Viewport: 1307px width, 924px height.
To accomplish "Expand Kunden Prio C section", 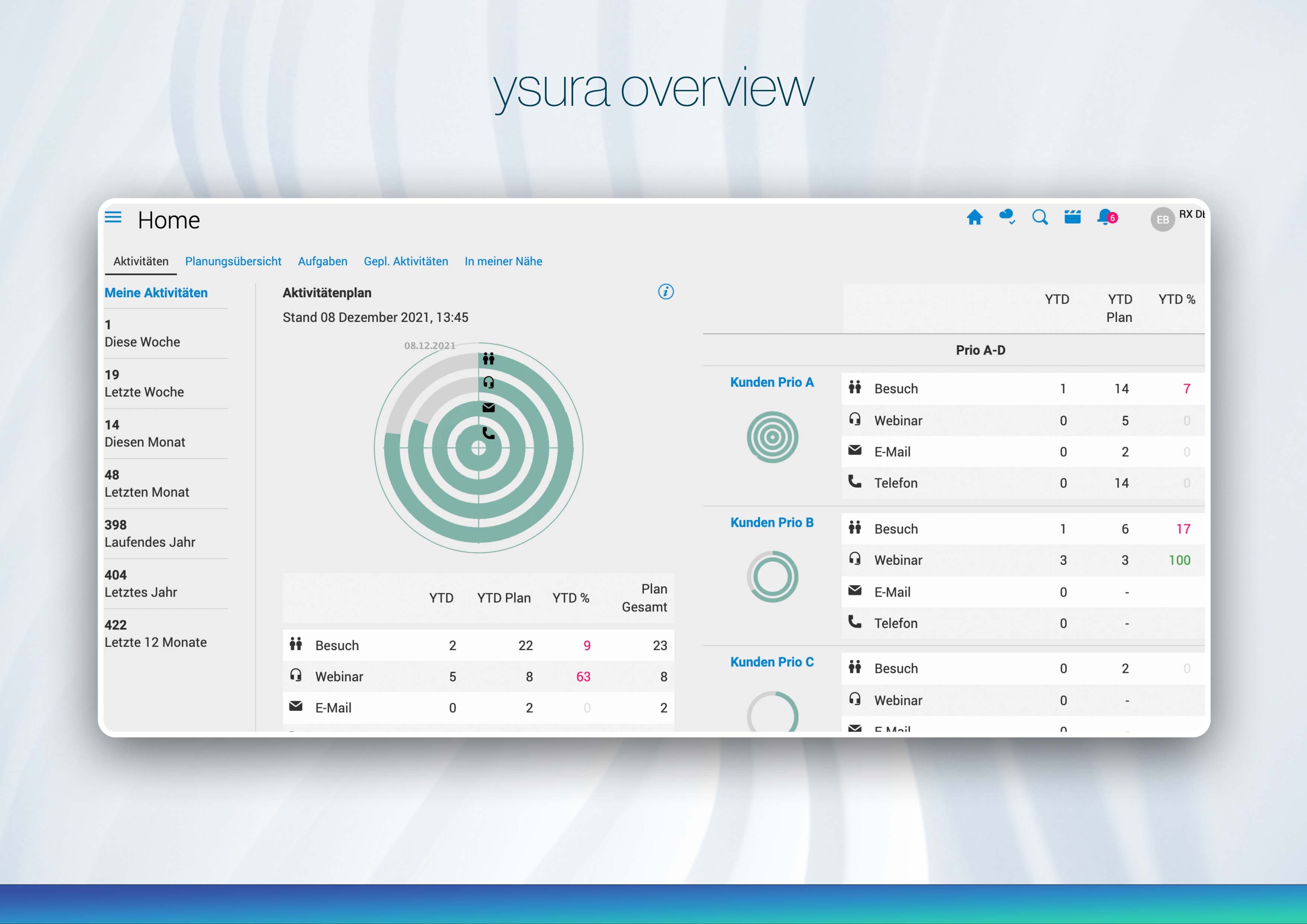I will (772, 662).
